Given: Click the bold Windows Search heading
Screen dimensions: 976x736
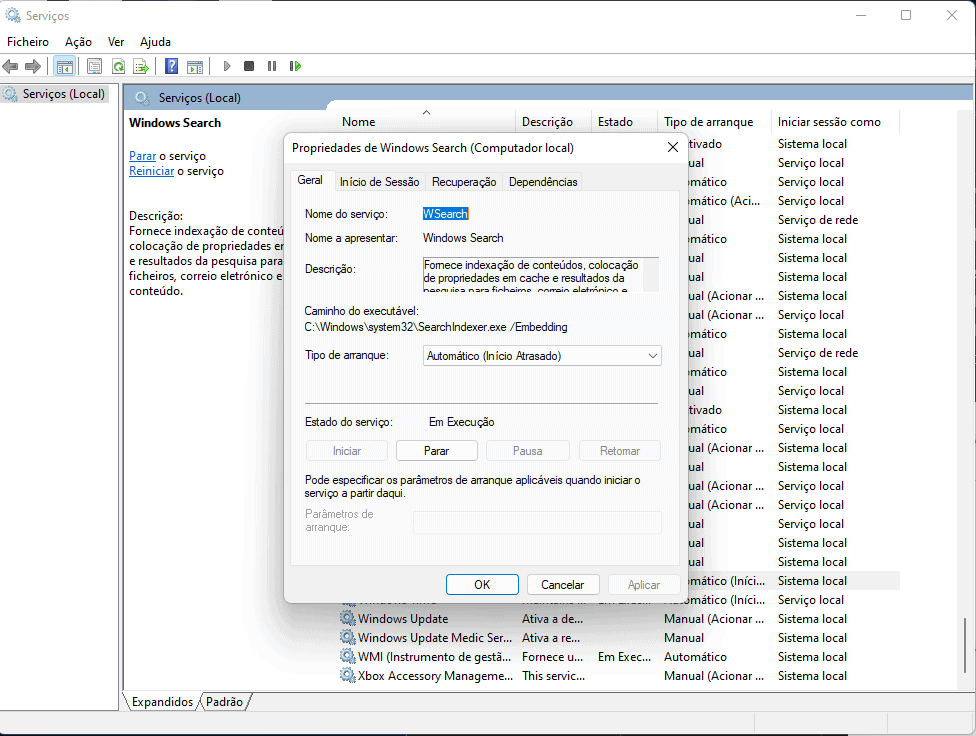Looking at the screenshot, I should [175, 123].
